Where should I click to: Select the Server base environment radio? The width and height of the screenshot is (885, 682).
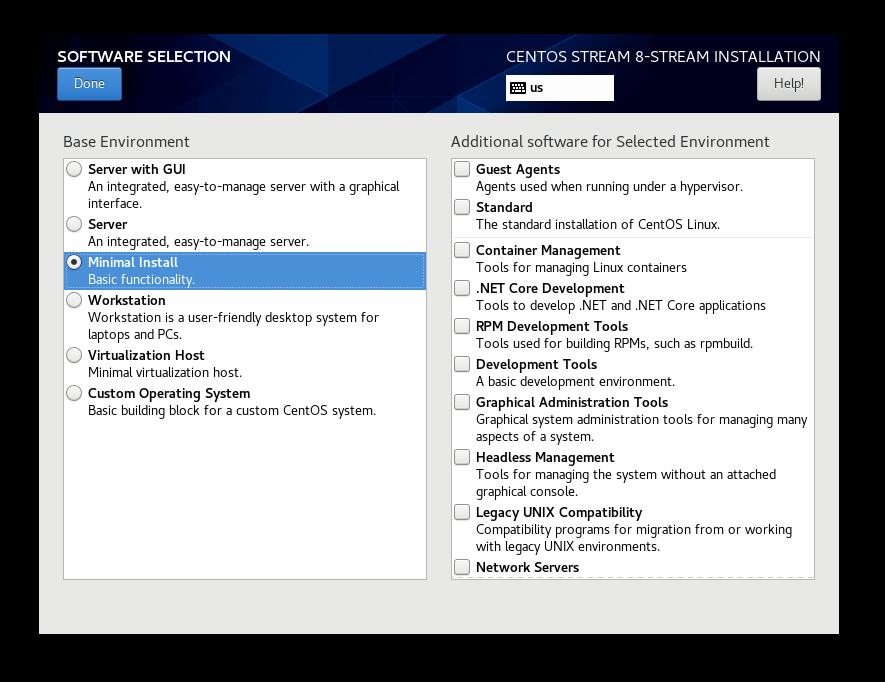74,224
